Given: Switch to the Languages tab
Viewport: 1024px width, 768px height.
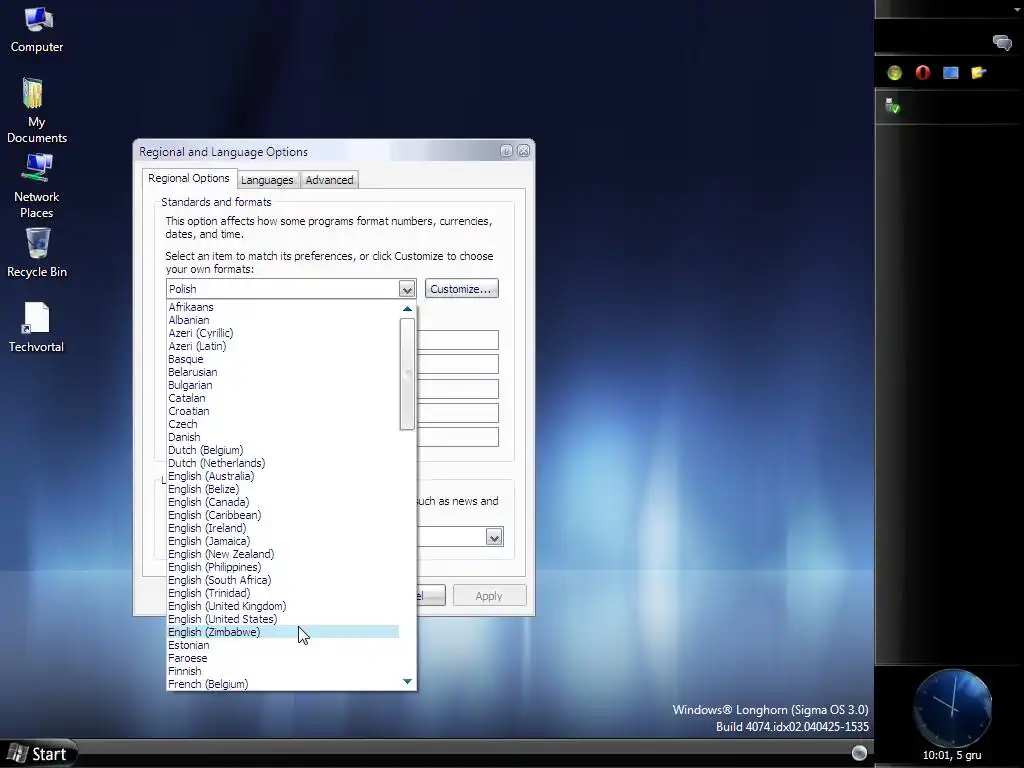Looking at the screenshot, I should 267,180.
